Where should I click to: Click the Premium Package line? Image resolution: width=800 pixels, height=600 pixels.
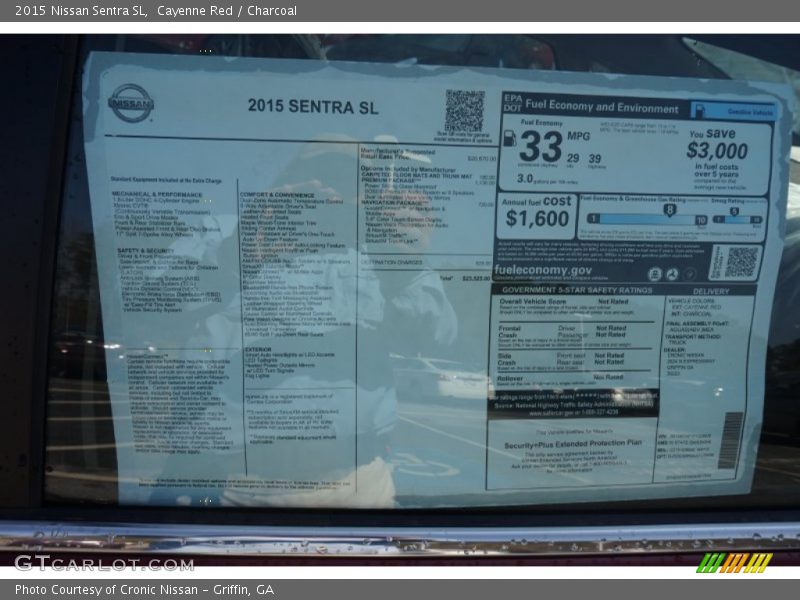pyautogui.click(x=391, y=181)
